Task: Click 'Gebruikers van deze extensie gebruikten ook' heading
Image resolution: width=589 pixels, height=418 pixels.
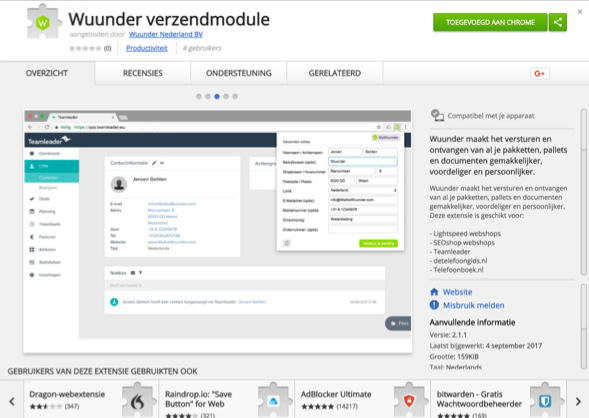Action: coord(102,371)
